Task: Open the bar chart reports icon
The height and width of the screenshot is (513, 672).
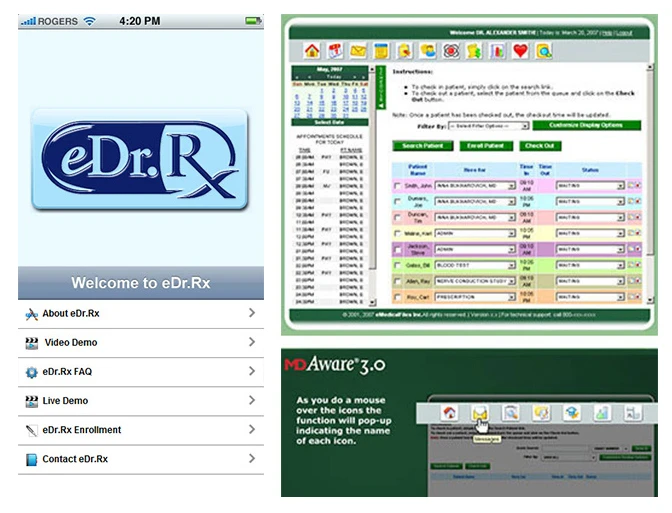Action: 497,51
